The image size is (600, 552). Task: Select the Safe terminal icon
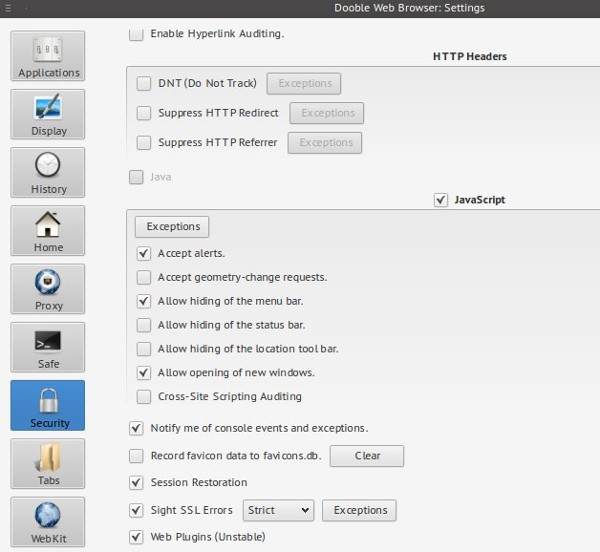pos(48,346)
